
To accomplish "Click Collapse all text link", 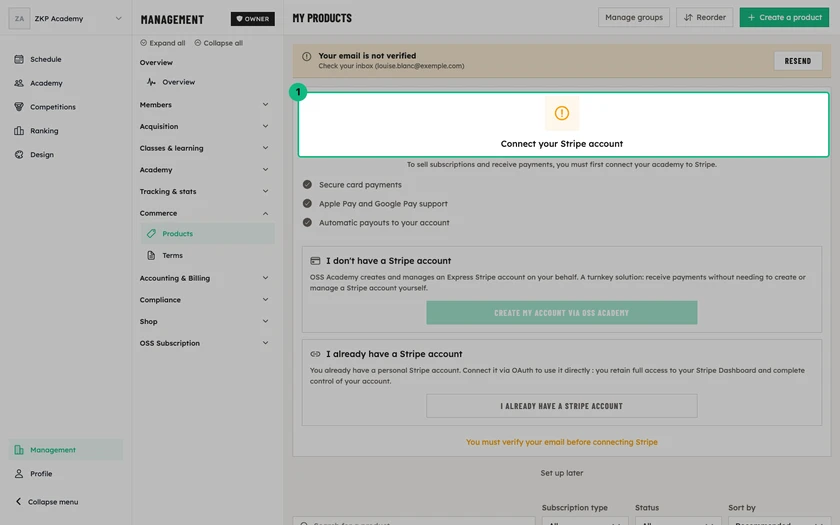I will tap(223, 43).
